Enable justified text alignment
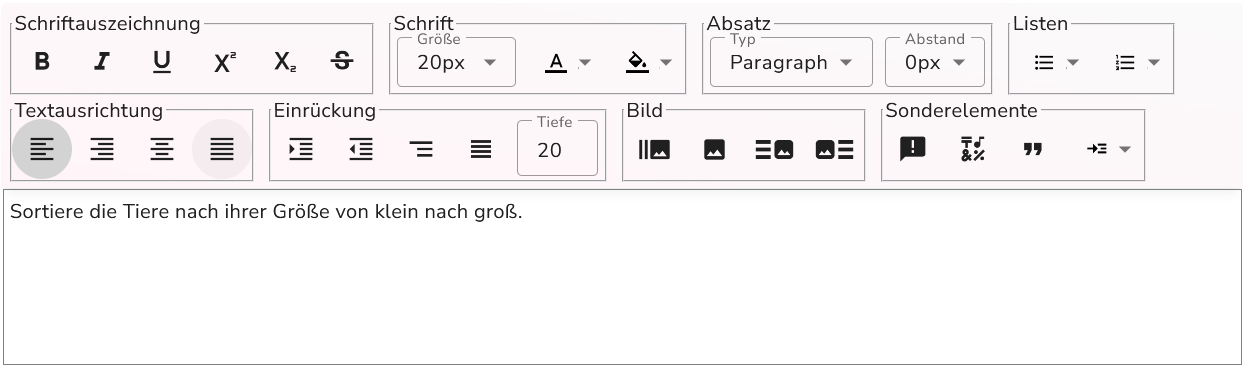The height and width of the screenshot is (367, 1243). (x=222, y=149)
